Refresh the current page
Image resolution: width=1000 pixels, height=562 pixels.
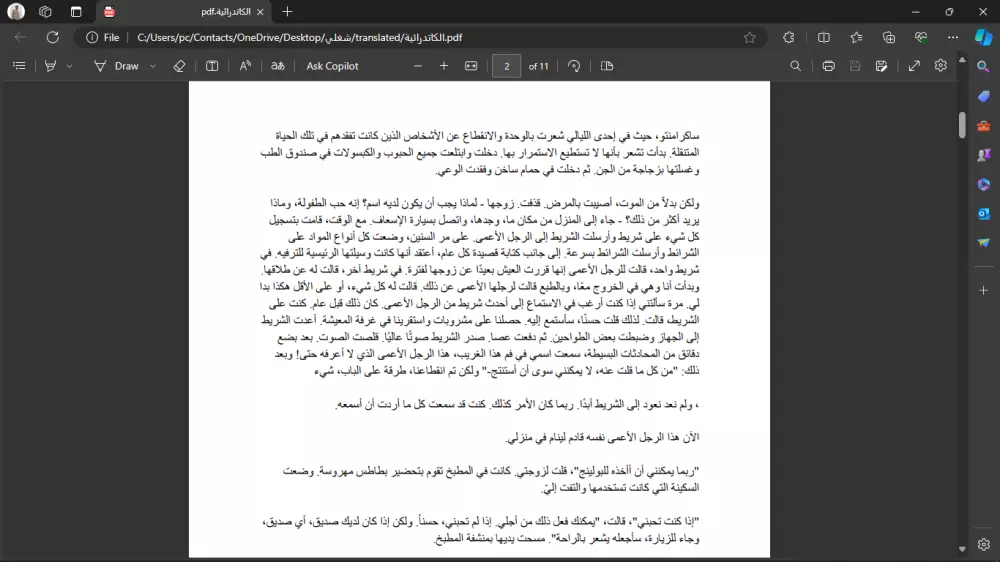[x=53, y=38]
